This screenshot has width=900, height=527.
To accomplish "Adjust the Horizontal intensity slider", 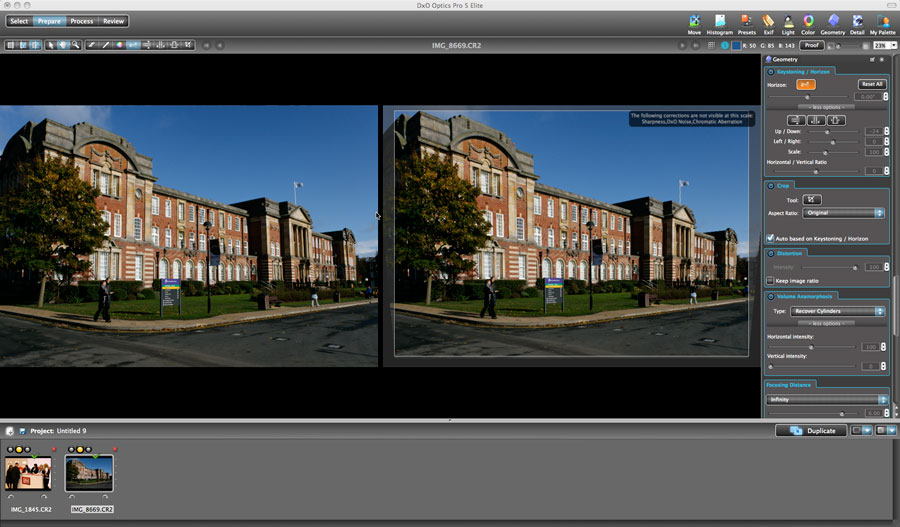I will point(810,347).
